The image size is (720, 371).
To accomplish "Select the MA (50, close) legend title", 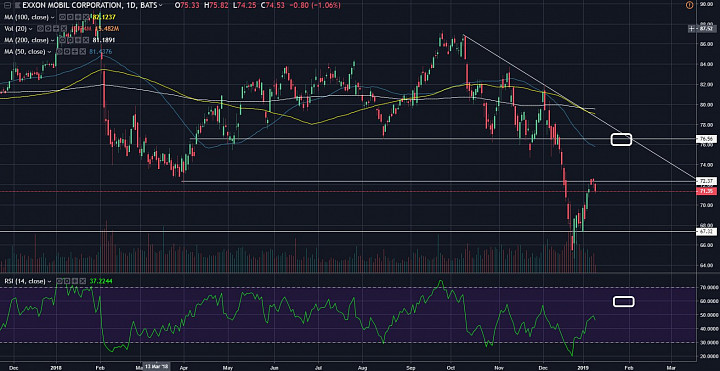I will pos(25,51).
